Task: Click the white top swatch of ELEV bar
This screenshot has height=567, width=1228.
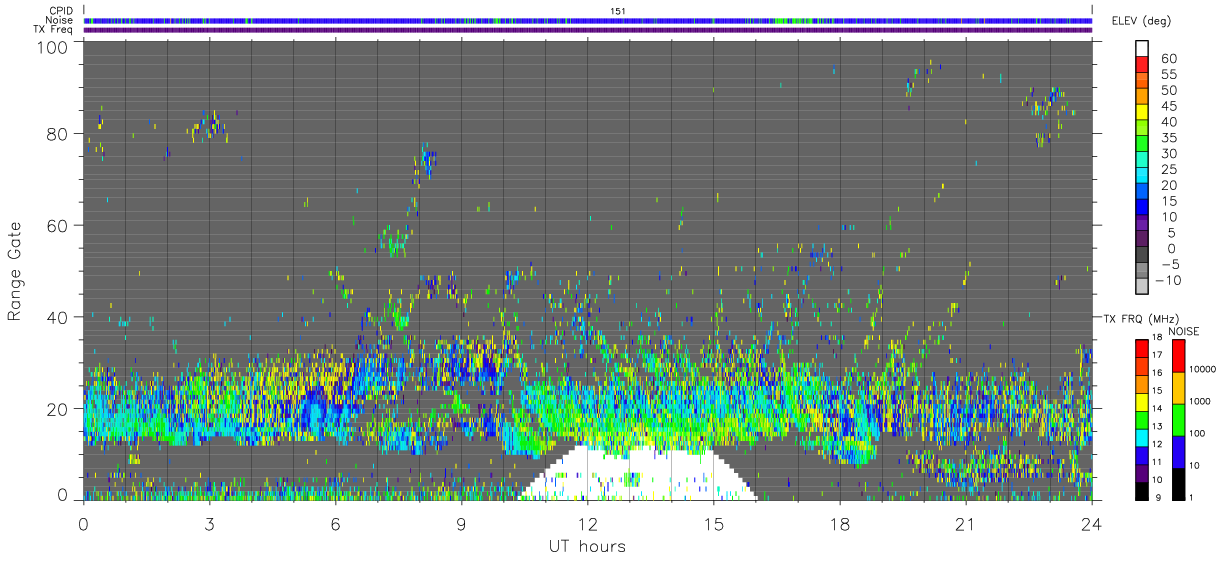Action: [1144, 49]
